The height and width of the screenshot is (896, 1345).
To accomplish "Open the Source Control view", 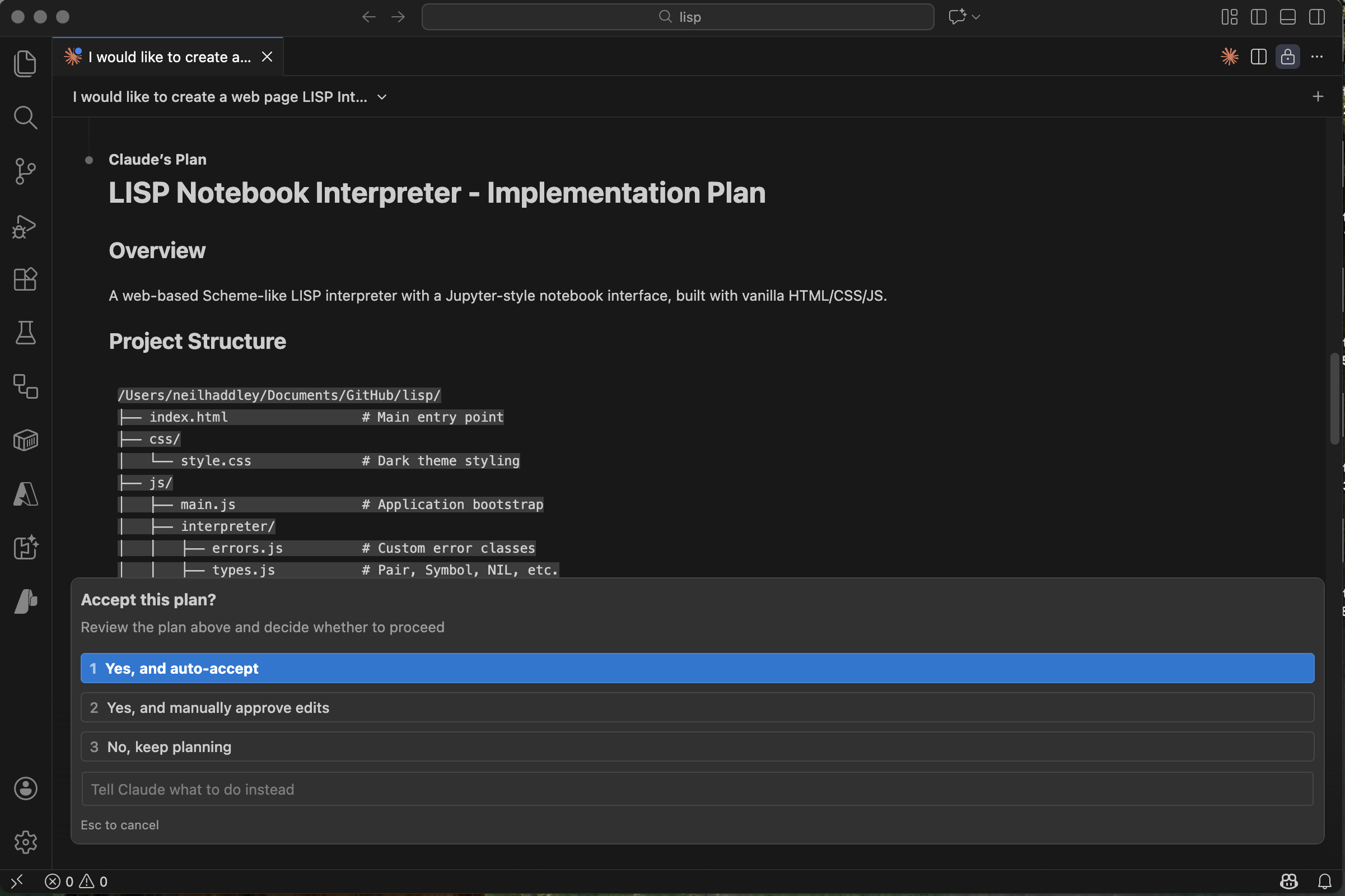I will click(x=25, y=171).
